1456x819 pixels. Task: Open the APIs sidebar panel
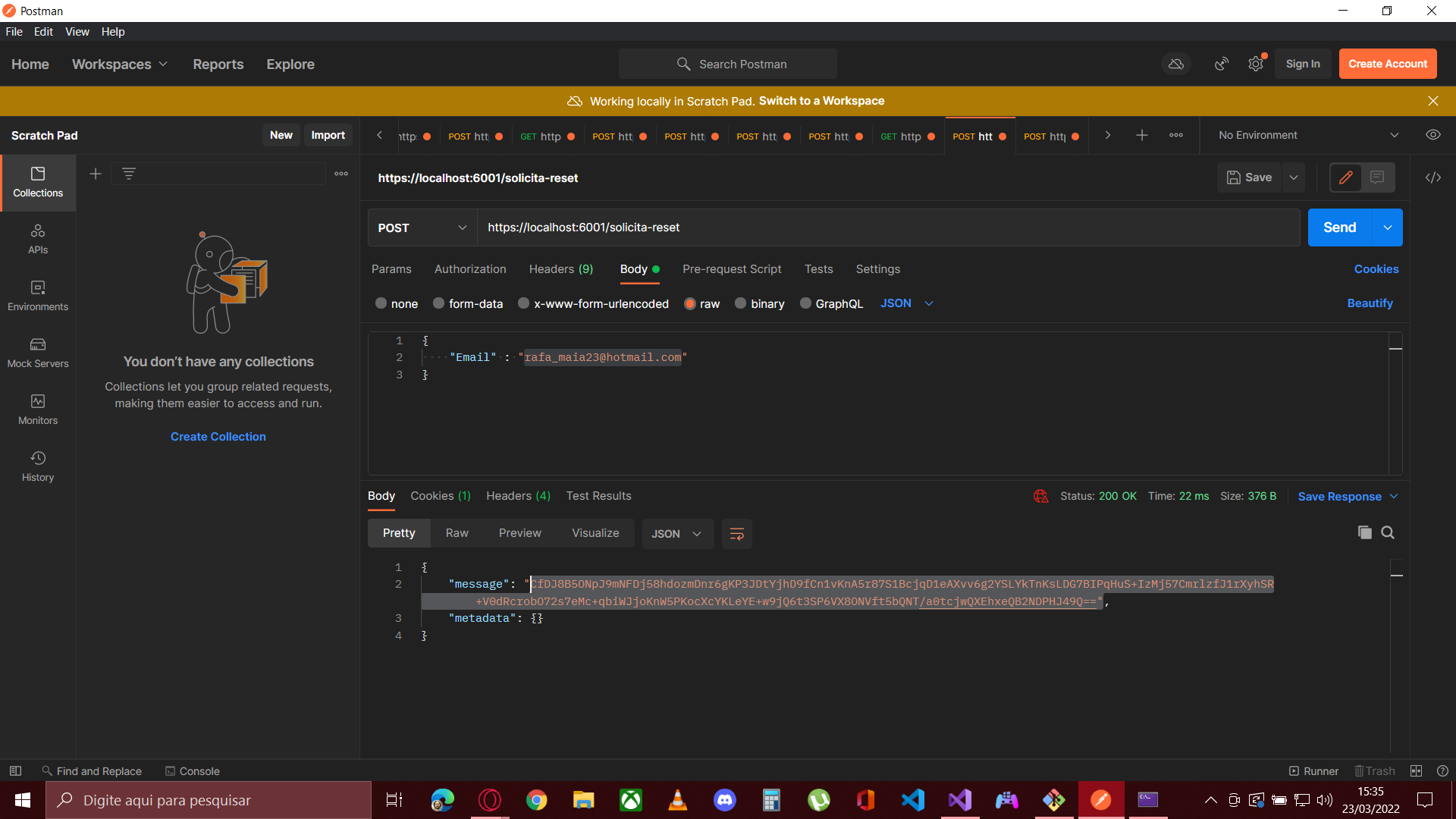(x=38, y=240)
